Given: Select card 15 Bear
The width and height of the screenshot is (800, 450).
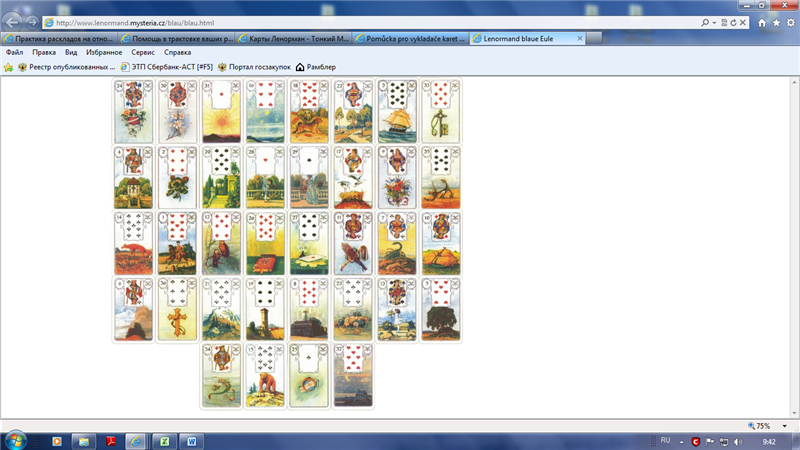Looking at the screenshot, I should click(265, 376).
